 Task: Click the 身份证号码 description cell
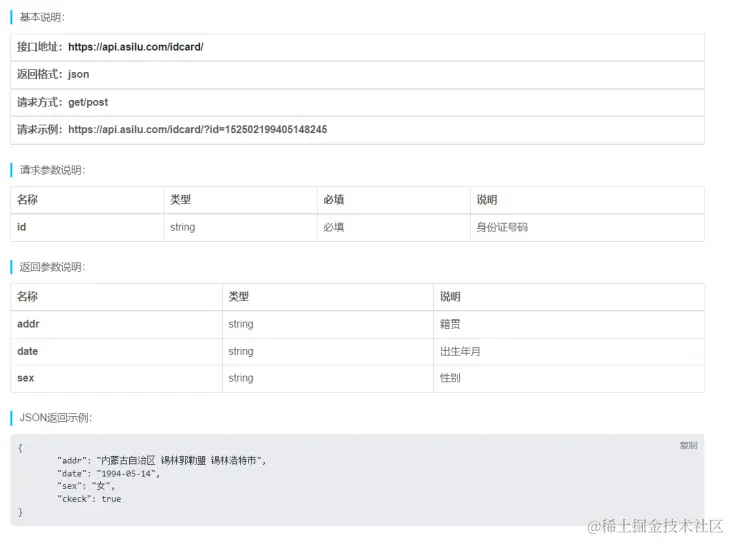[588, 227]
